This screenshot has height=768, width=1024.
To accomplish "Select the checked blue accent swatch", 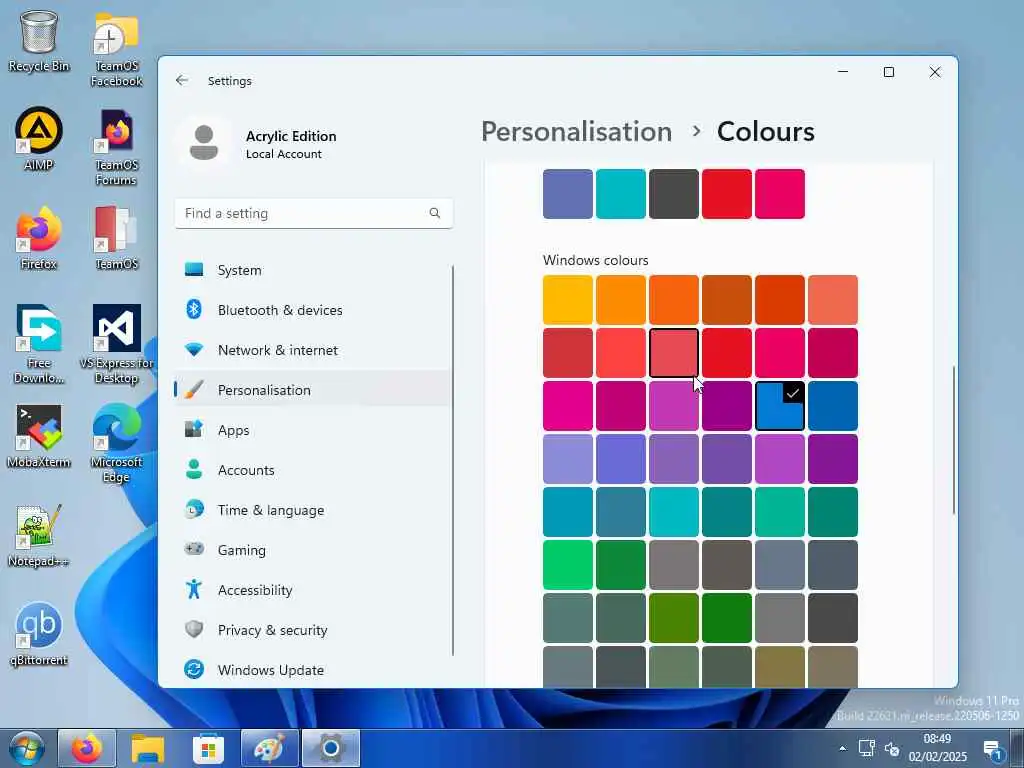I will (780, 406).
